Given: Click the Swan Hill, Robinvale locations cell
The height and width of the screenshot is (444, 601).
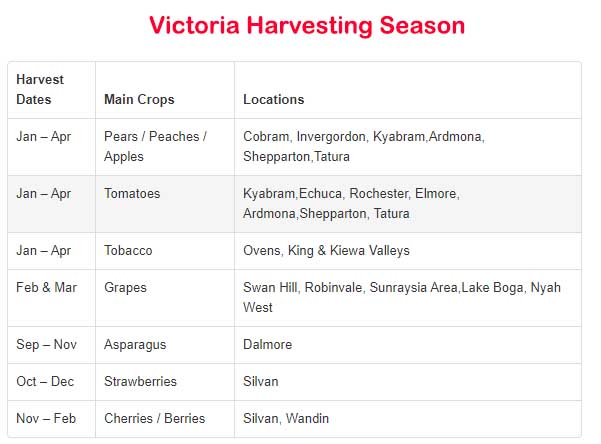Looking at the screenshot, I should point(408,298).
